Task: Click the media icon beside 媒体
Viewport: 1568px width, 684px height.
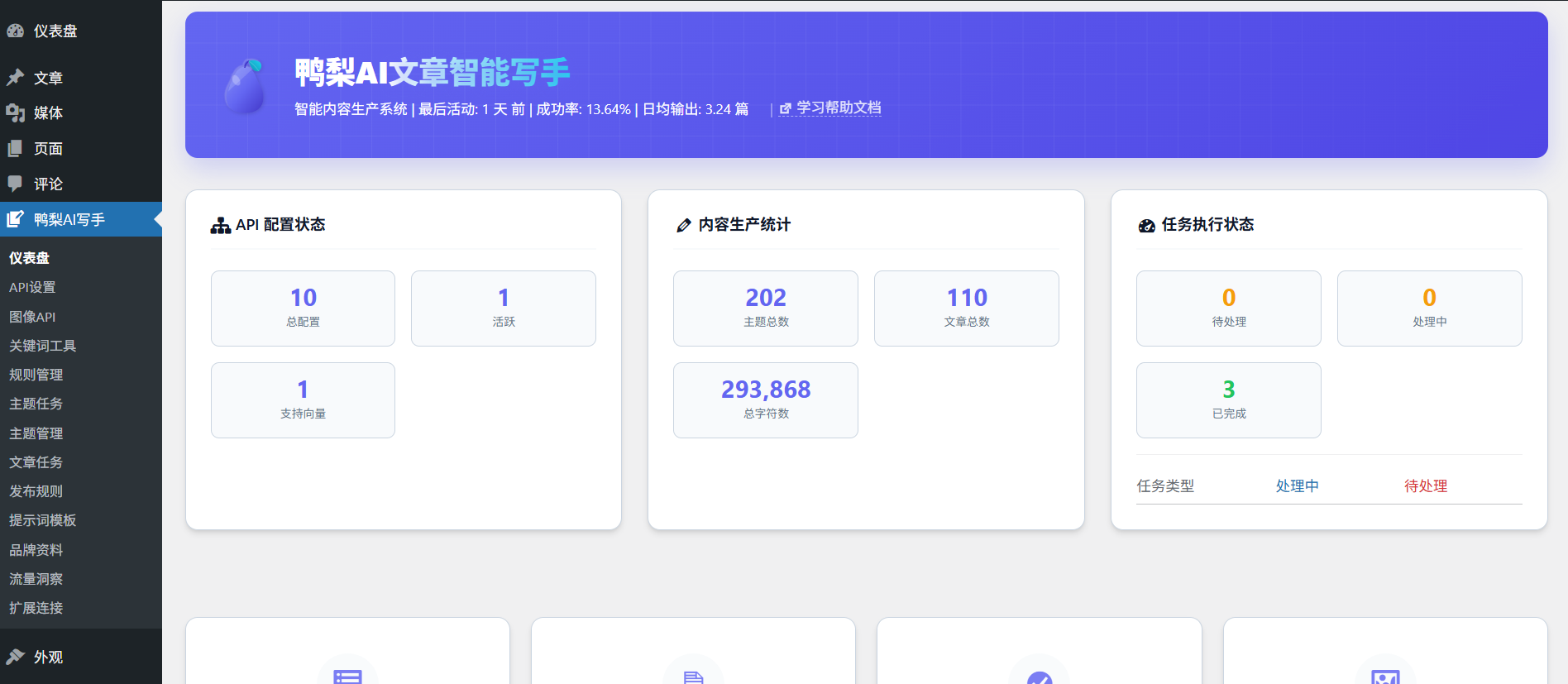Action: [16, 112]
